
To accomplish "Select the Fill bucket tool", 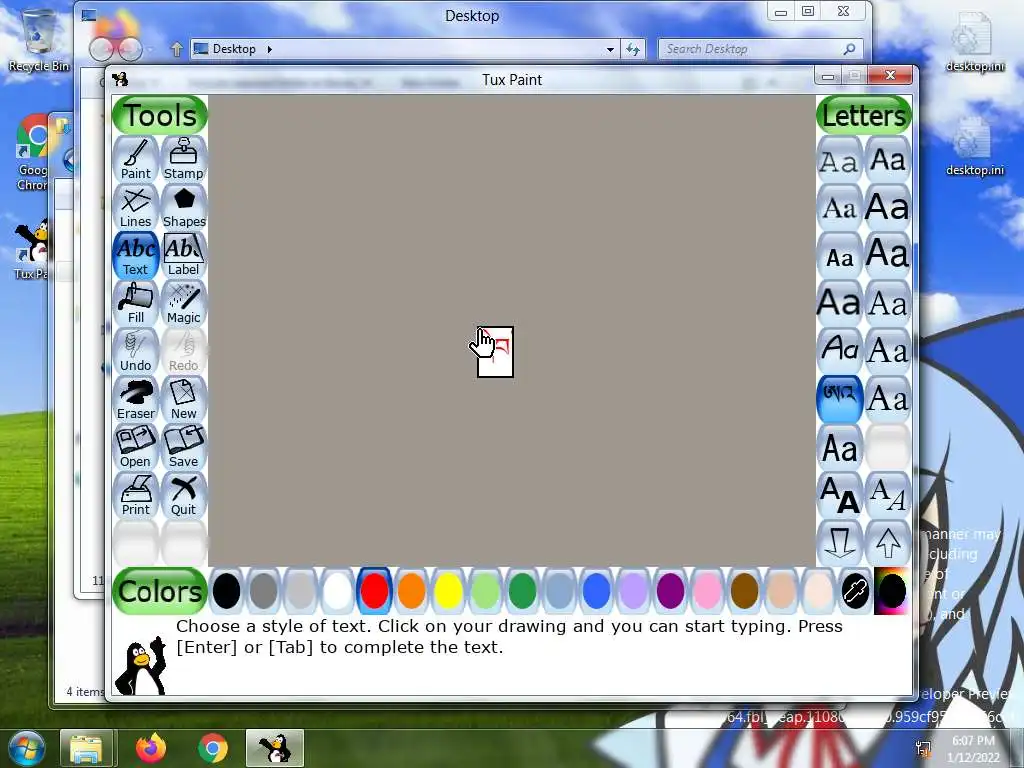I will pos(136,303).
